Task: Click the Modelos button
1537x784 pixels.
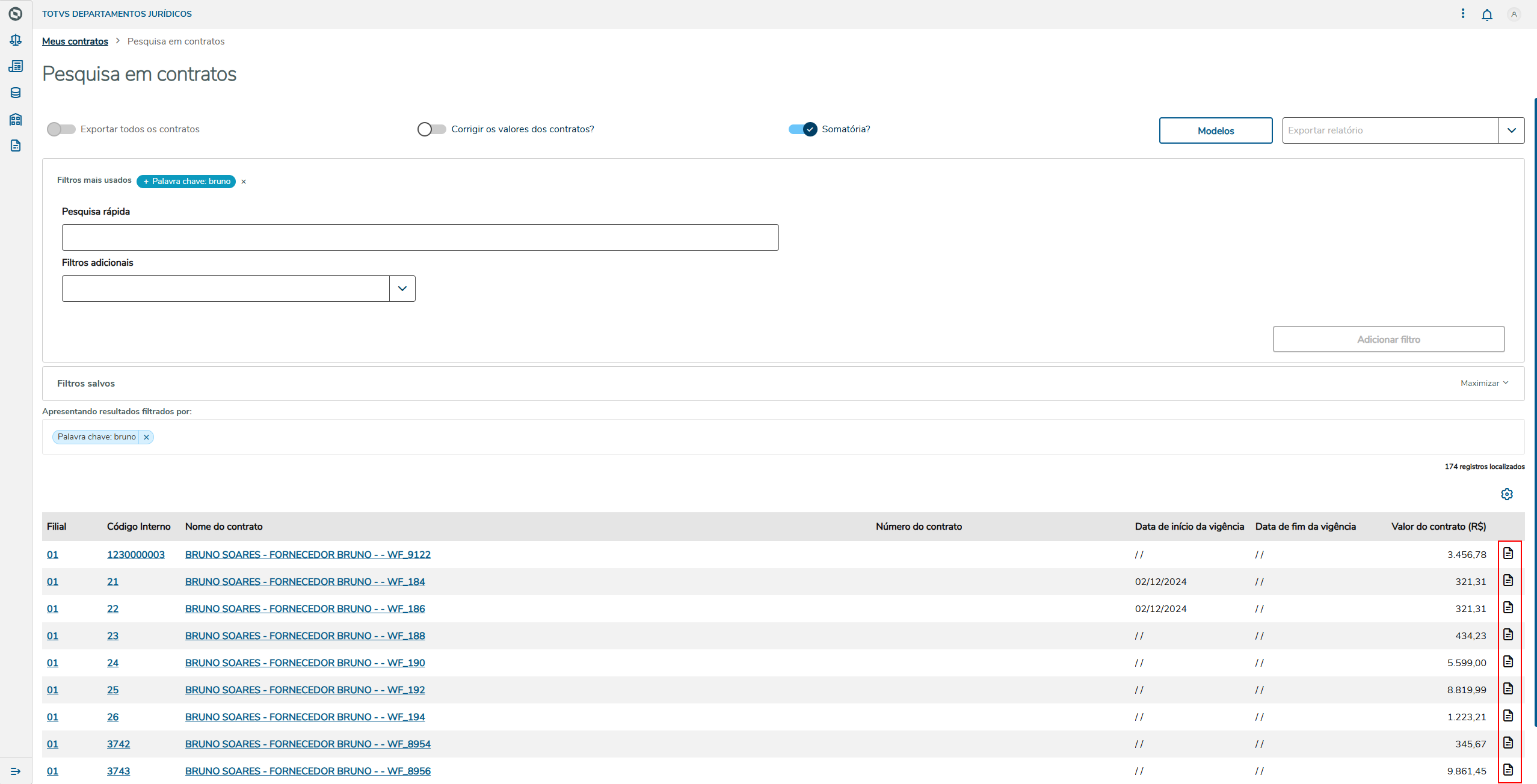Action: click(x=1215, y=130)
